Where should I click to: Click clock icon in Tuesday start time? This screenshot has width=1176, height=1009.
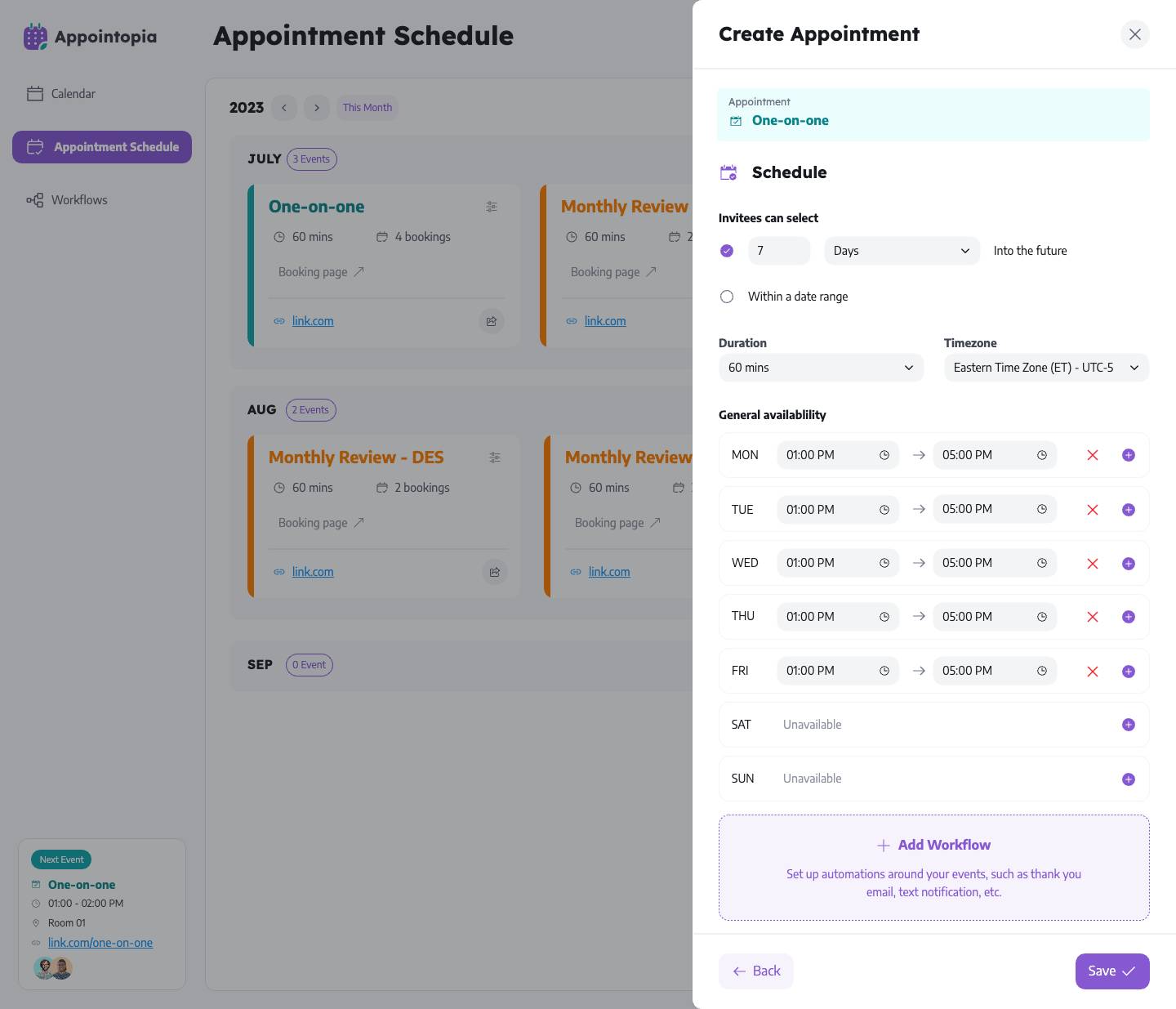coord(884,510)
